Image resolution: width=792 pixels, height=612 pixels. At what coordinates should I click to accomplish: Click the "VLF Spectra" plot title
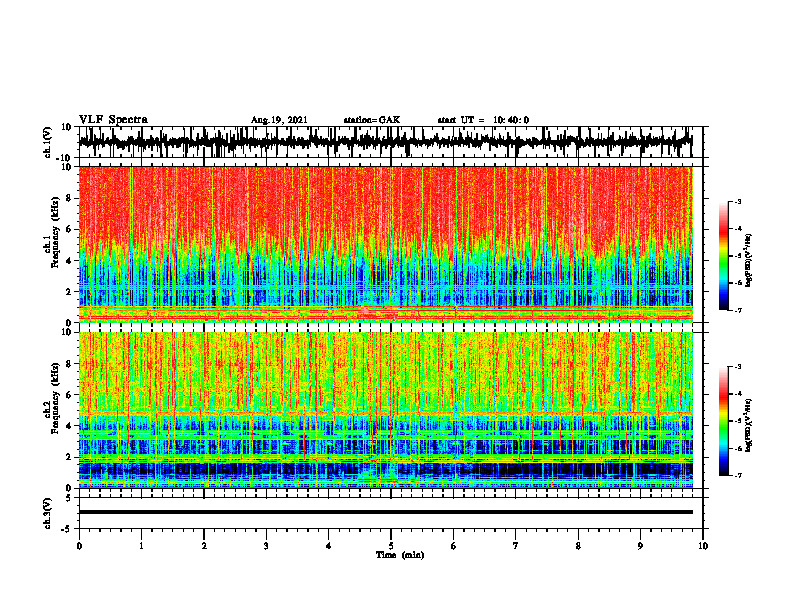tap(113, 120)
